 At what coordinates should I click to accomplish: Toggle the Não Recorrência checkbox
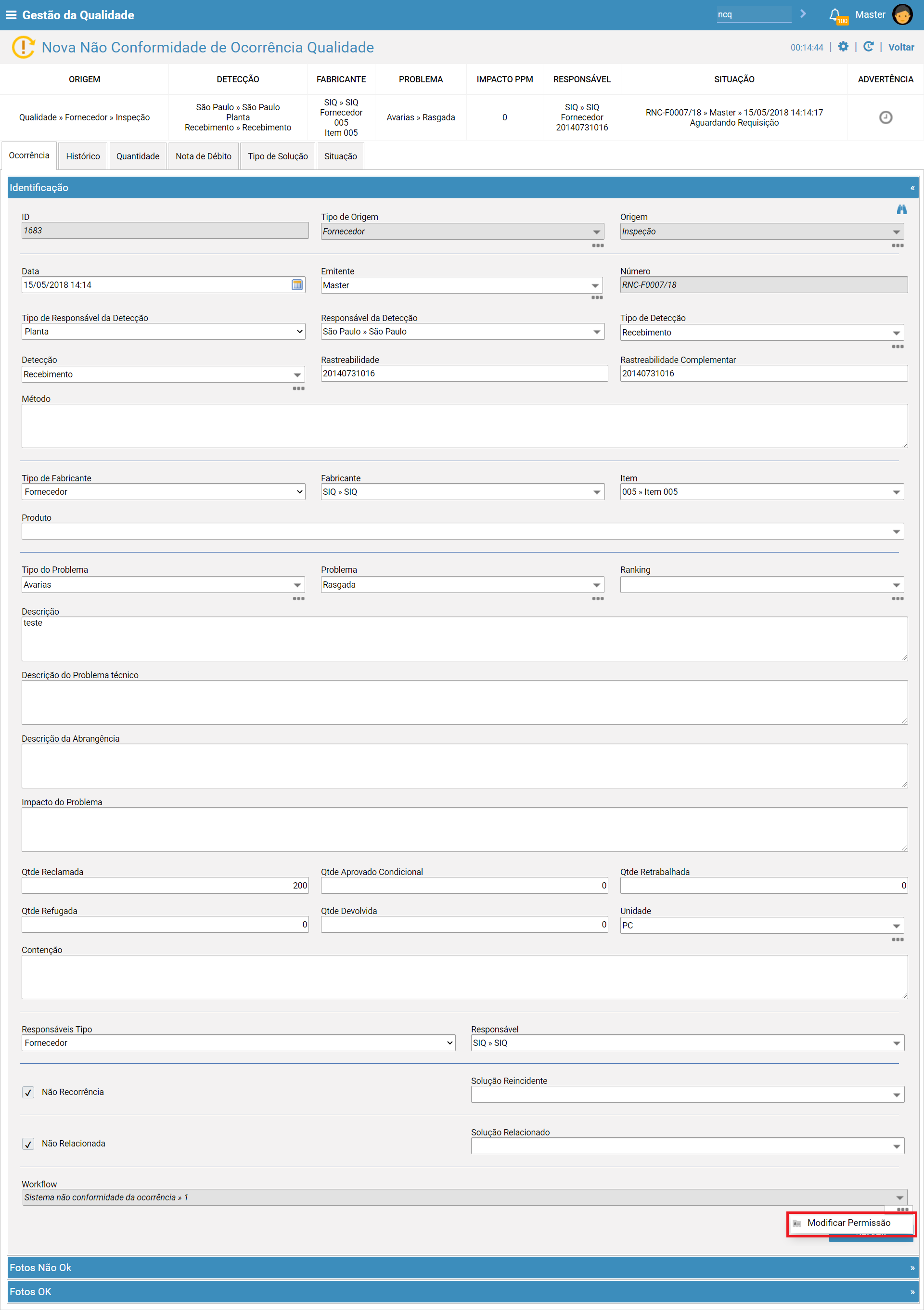point(28,1092)
